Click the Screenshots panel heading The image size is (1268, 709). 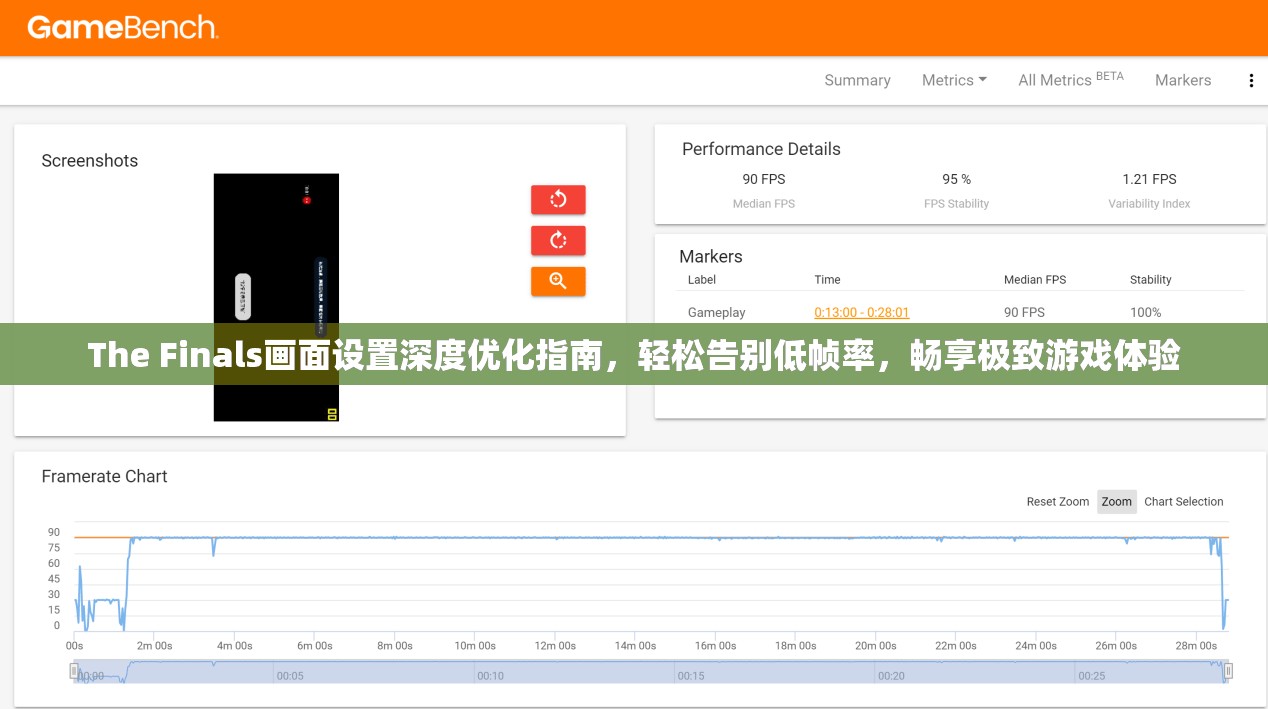pyautogui.click(x=90, y=161)
